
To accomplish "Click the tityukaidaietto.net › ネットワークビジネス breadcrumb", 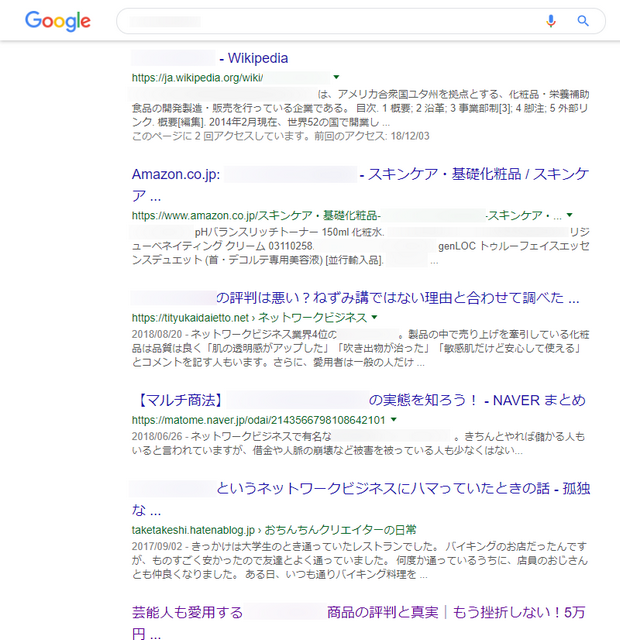I will pos(249,317).
